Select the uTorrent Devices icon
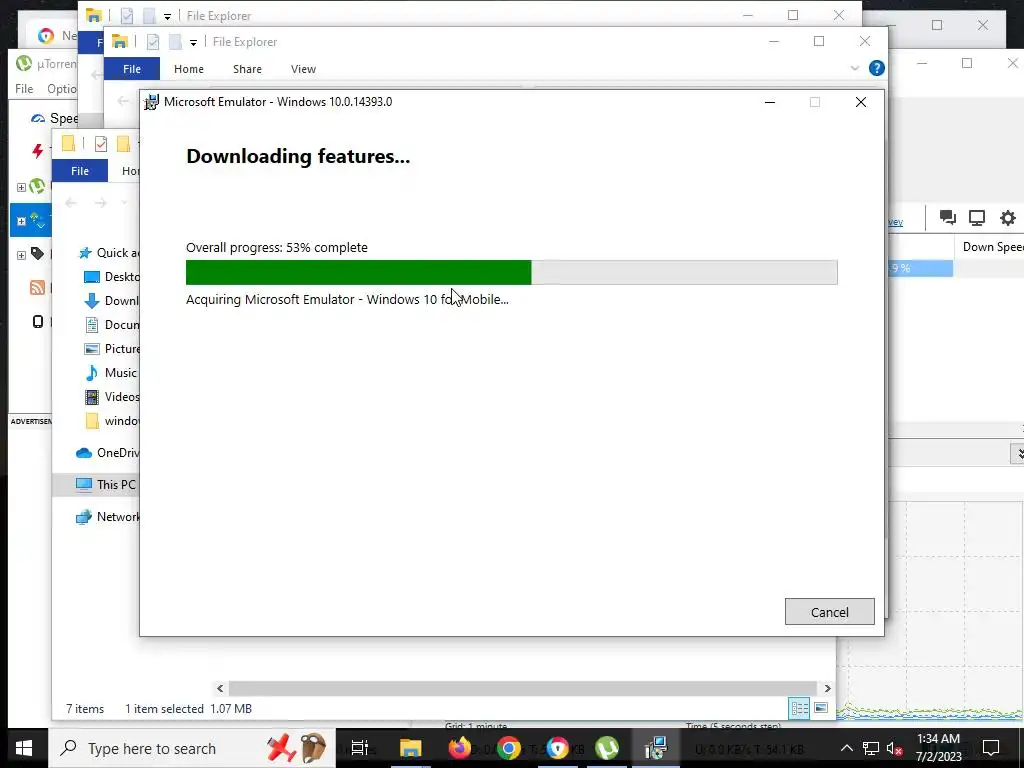 pyautogui.click(x=38, y=321)
